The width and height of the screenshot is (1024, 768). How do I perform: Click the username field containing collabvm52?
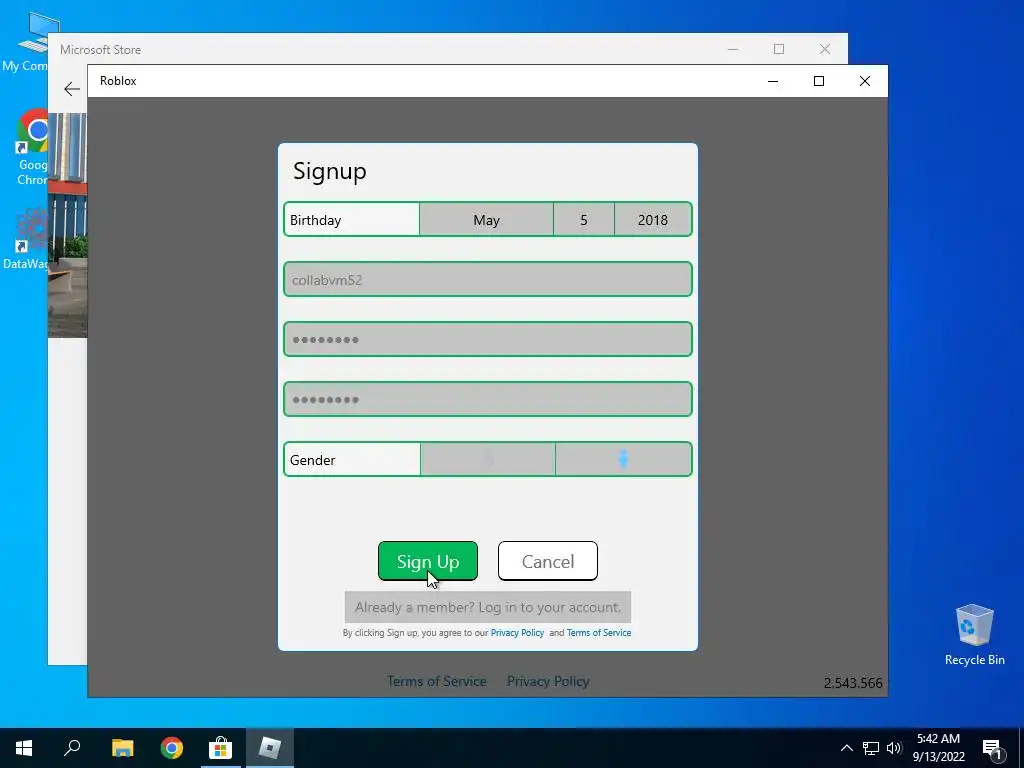click(x=488, y=280)
